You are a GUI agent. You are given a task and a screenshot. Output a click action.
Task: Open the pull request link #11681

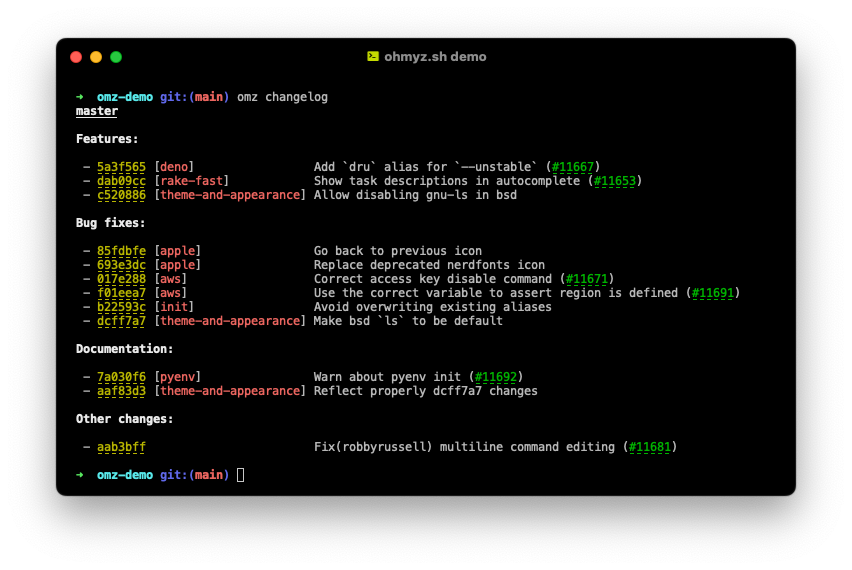650,447
